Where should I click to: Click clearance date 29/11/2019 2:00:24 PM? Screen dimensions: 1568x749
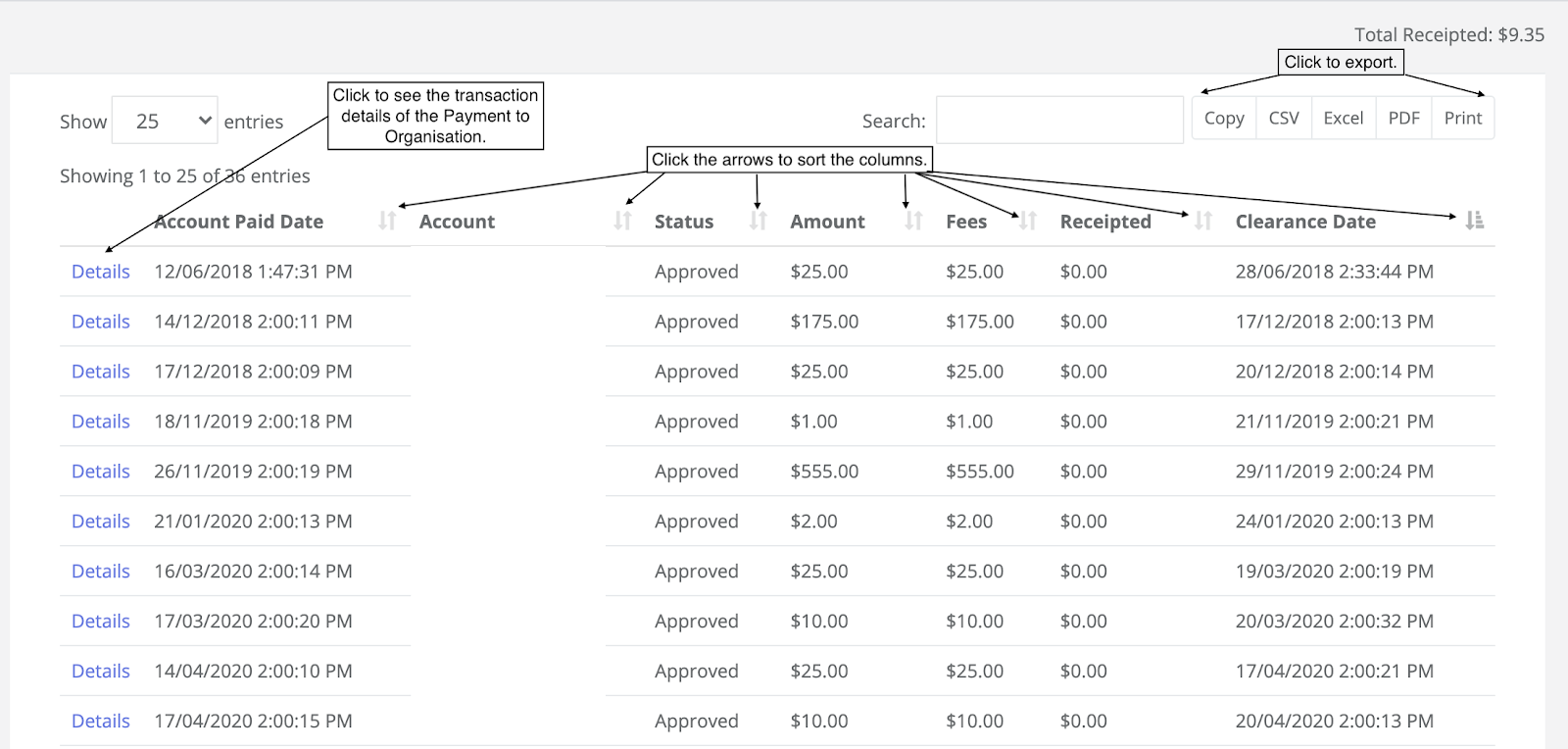point(1334,472)
